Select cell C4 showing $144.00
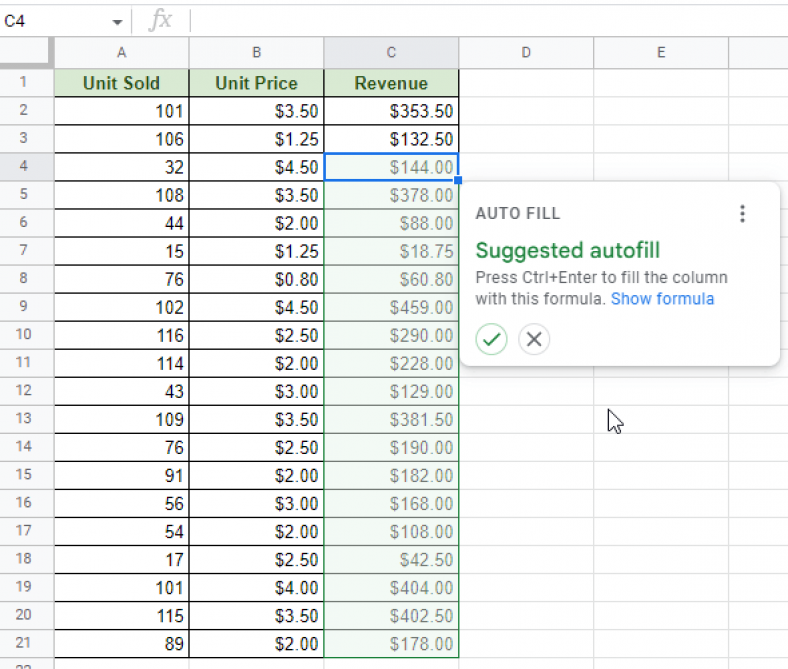788x669 pixels. tap(391, 167)
